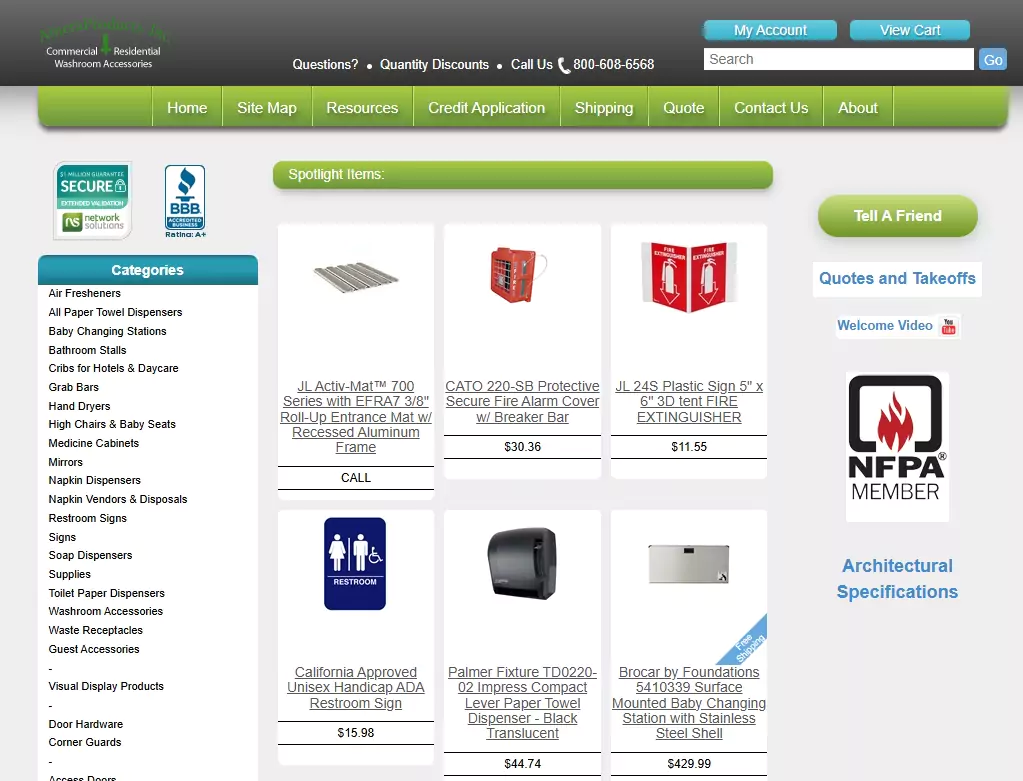Select the Toilet Paper Dispensers category
This screenshot has height=781, width=1023.
click(x=107, y=593)
